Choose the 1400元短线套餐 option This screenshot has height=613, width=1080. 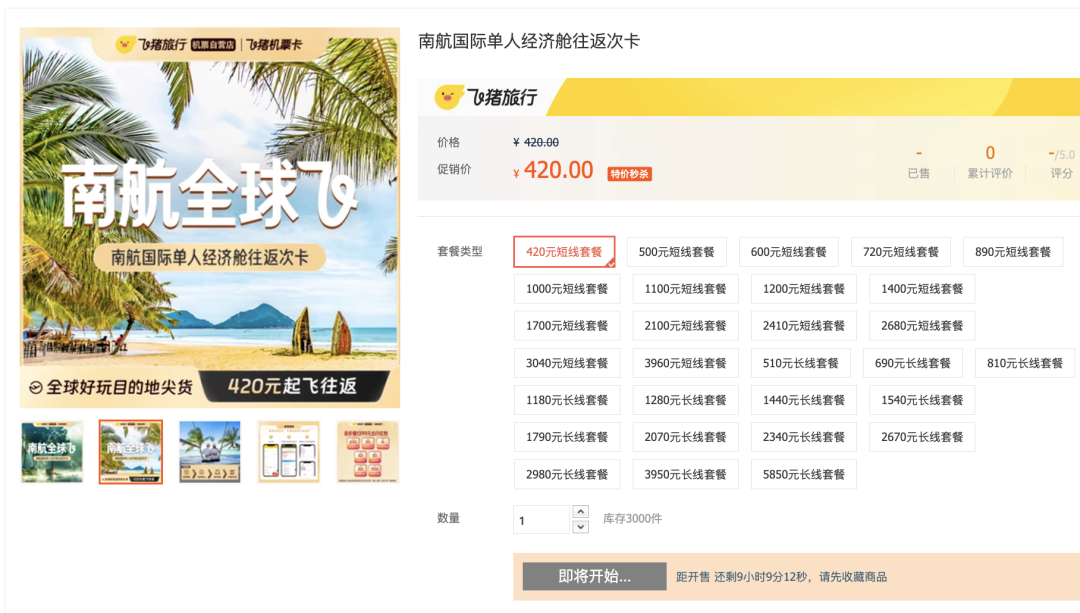922,289
